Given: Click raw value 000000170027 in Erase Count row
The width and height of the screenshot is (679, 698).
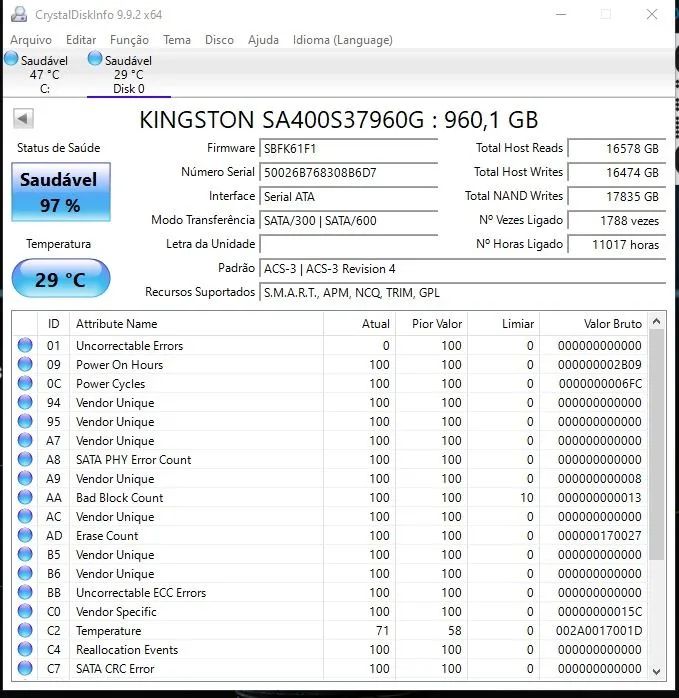Looking at the screenshot, I should click(599, 536).
